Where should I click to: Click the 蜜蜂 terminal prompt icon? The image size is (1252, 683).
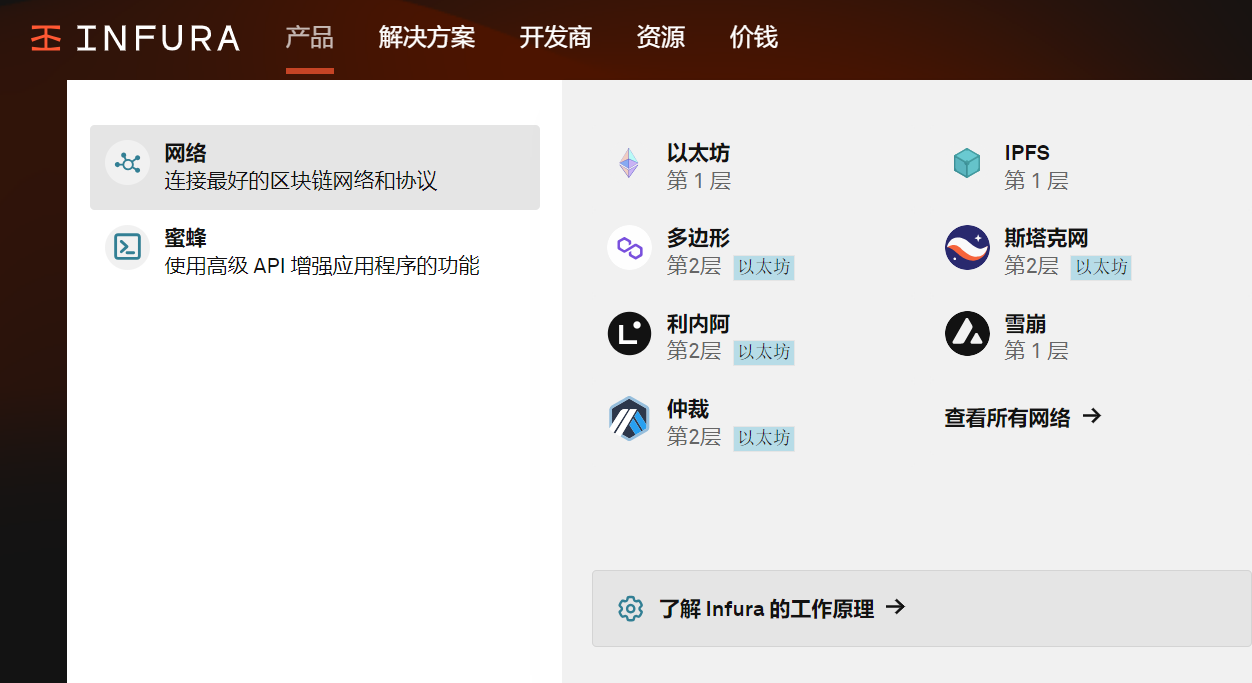[127, 248]
